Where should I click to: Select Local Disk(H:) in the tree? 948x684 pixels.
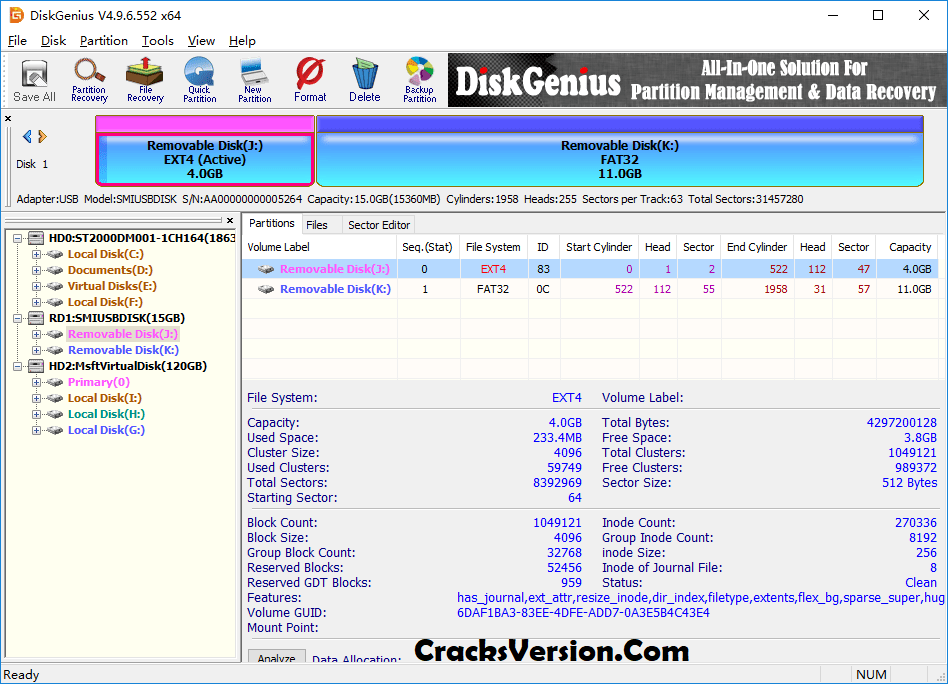tap(106, 414)
